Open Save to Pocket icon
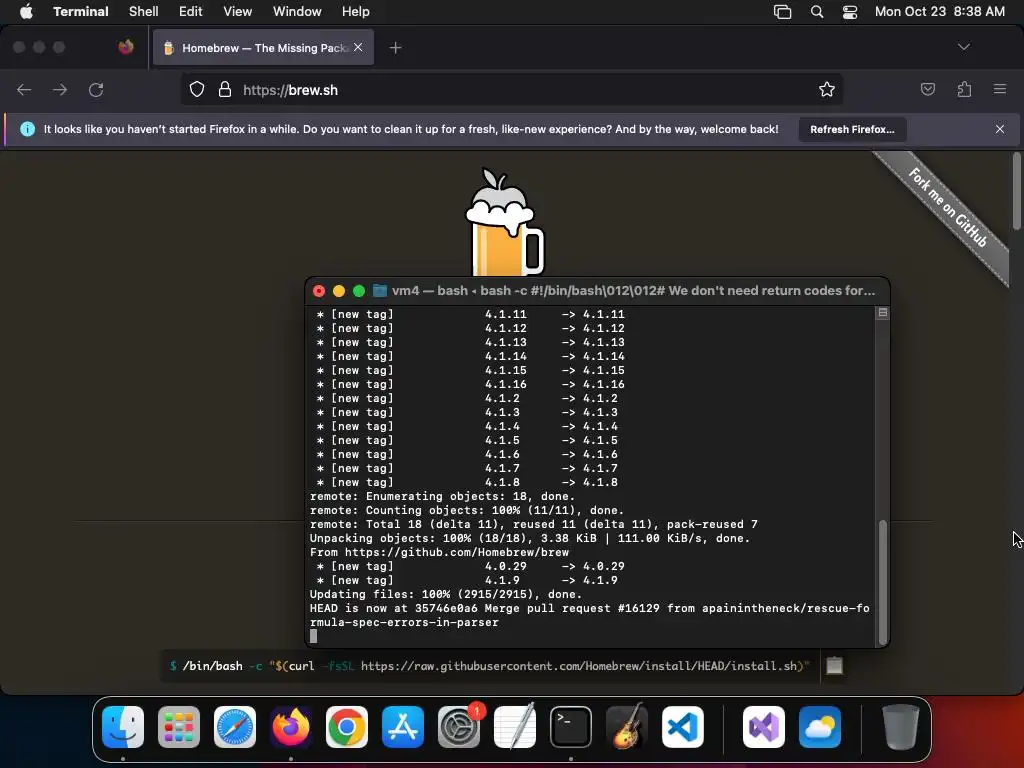The image size is (1024, 768). (927, 89)
